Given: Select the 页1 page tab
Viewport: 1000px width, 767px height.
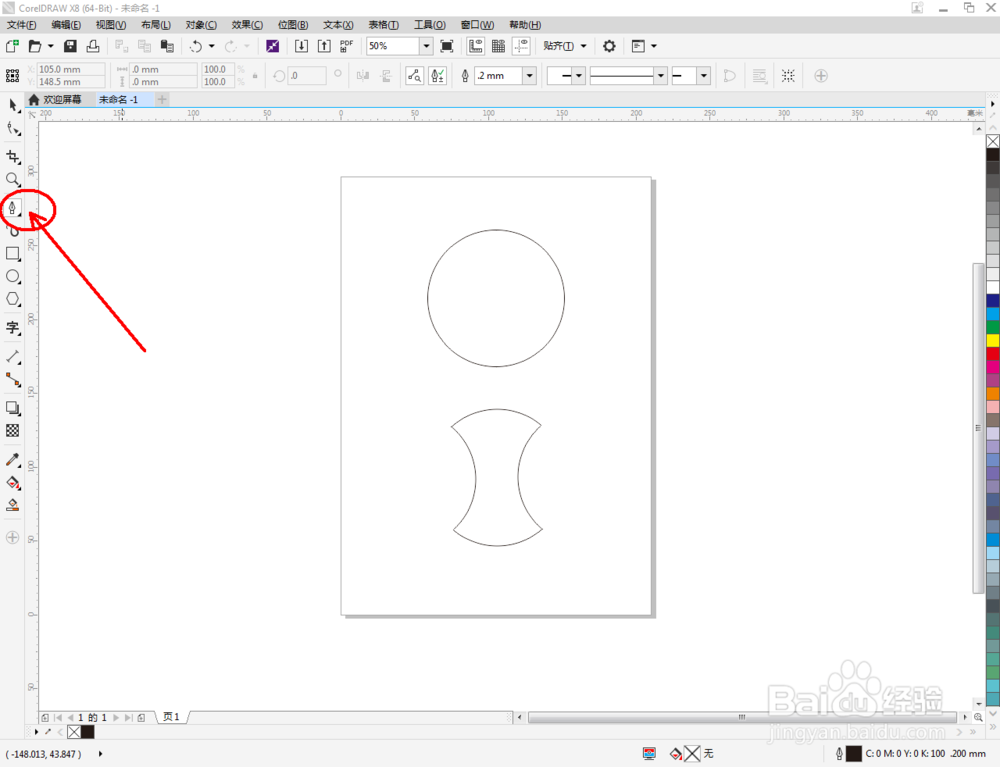Looking at the screenshot, I should point(171,717).
